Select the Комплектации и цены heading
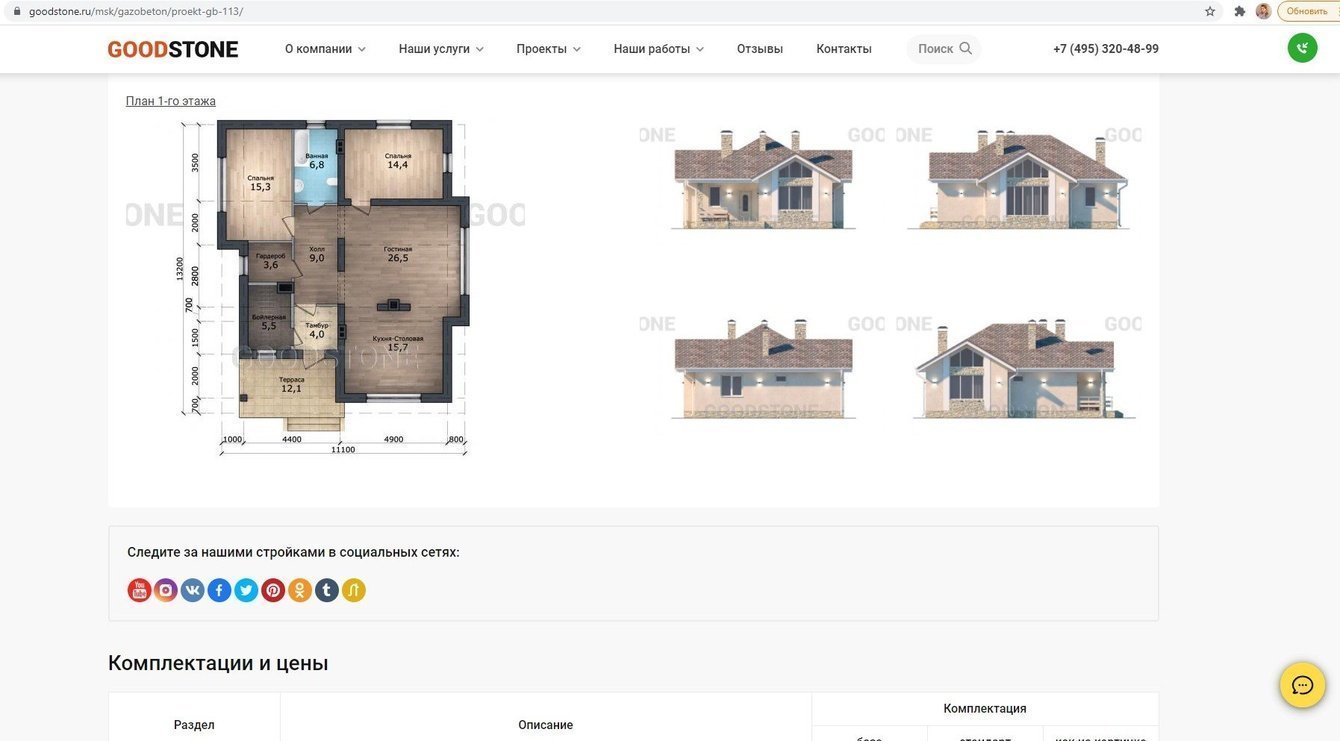1340x741 pixels. click(218, 663)
